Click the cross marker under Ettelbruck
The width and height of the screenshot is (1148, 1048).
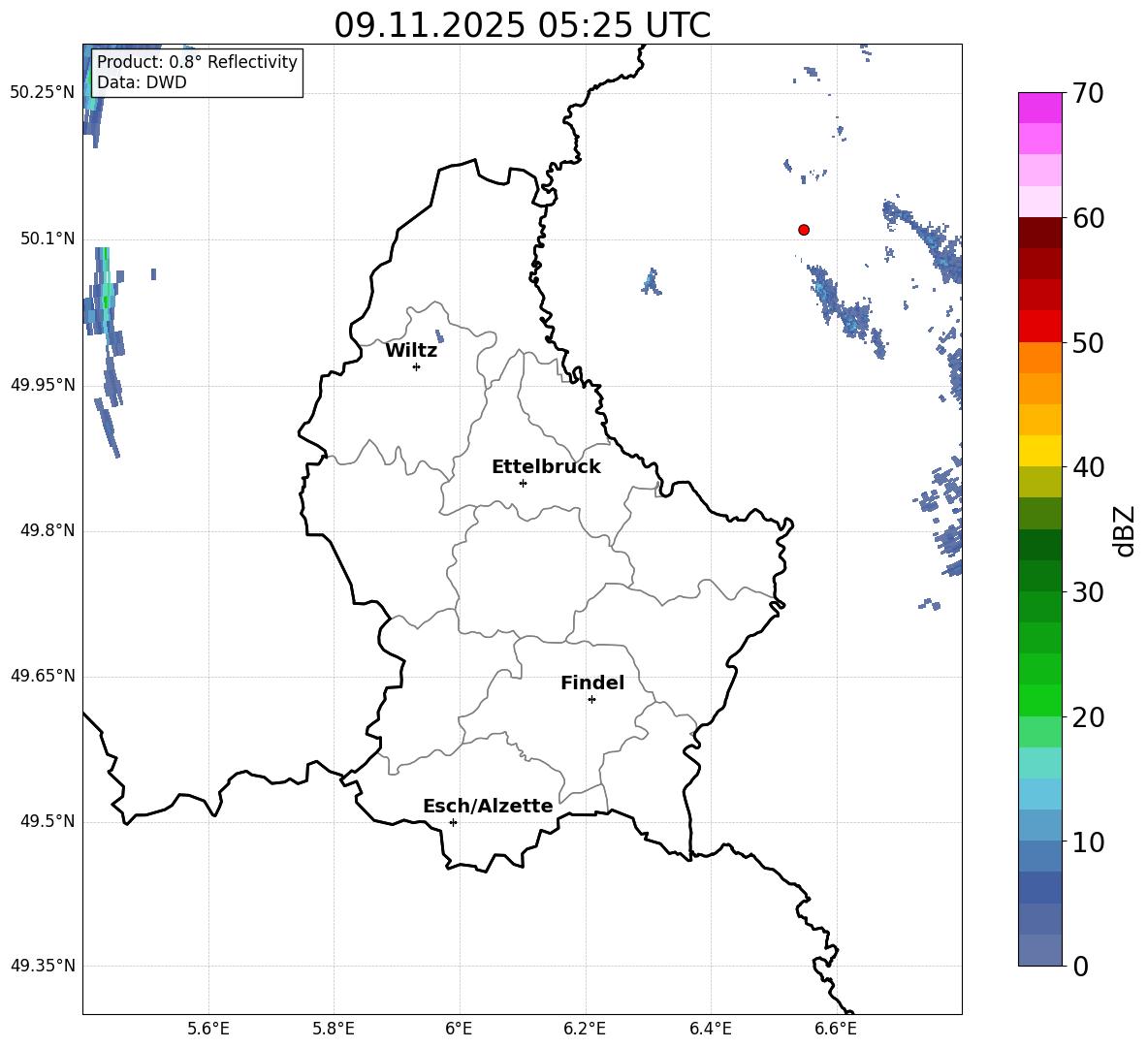point(523,483)
